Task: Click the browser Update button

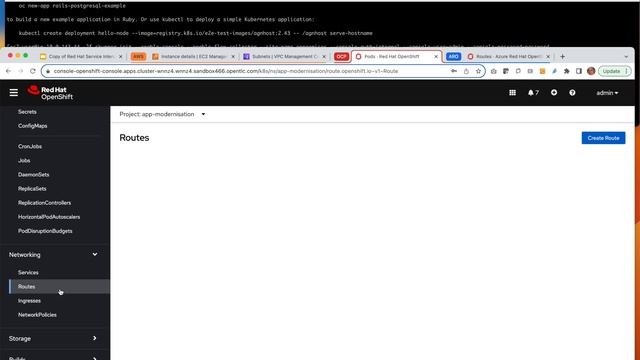Action: point(615,71)
